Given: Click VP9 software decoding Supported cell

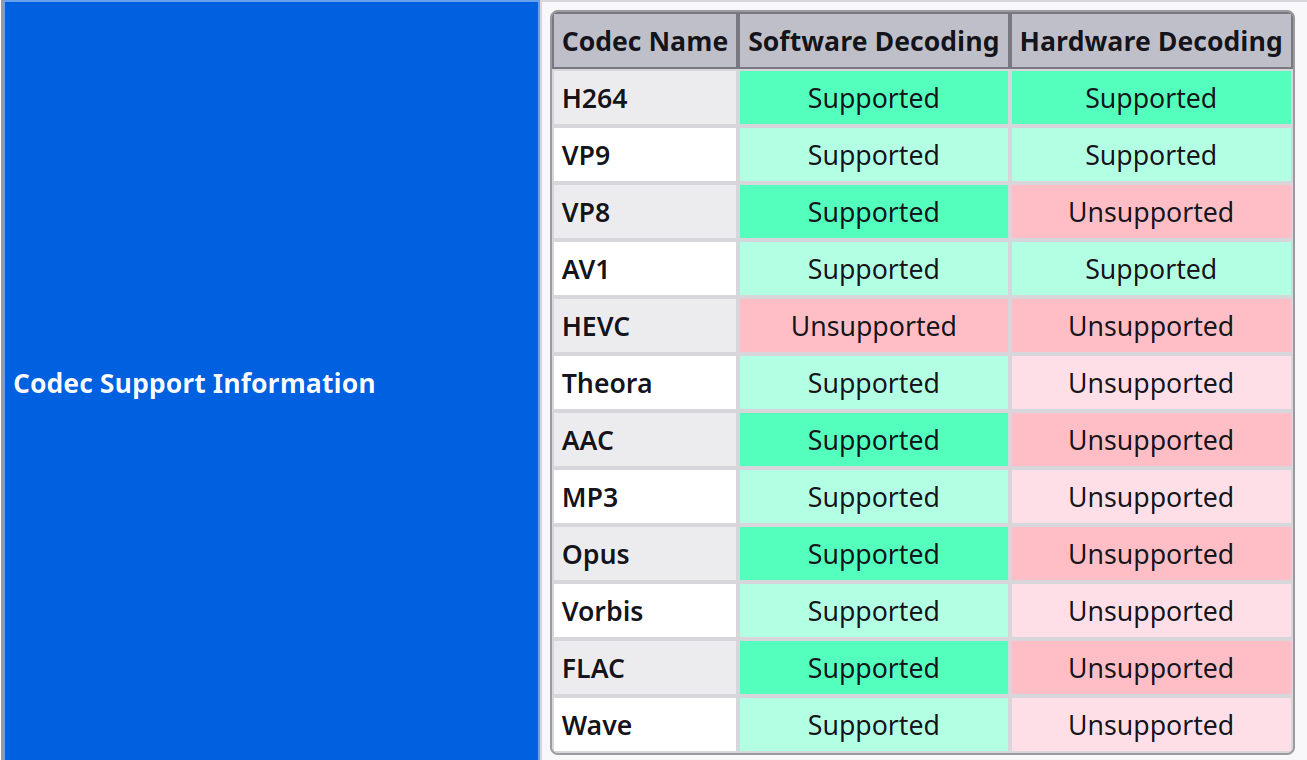Looking at the screenshot, I should [873, 156].
